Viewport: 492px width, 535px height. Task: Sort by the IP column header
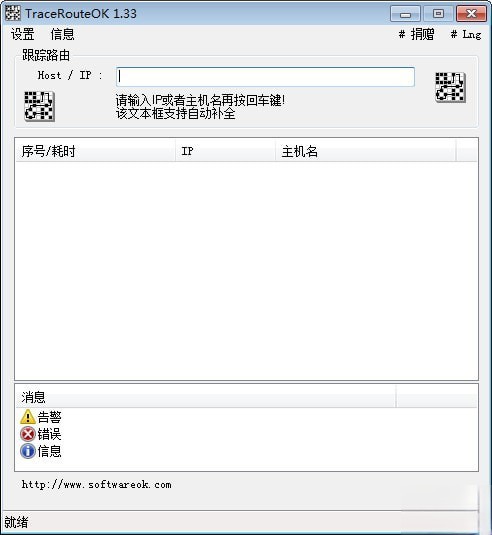(226, 151)
